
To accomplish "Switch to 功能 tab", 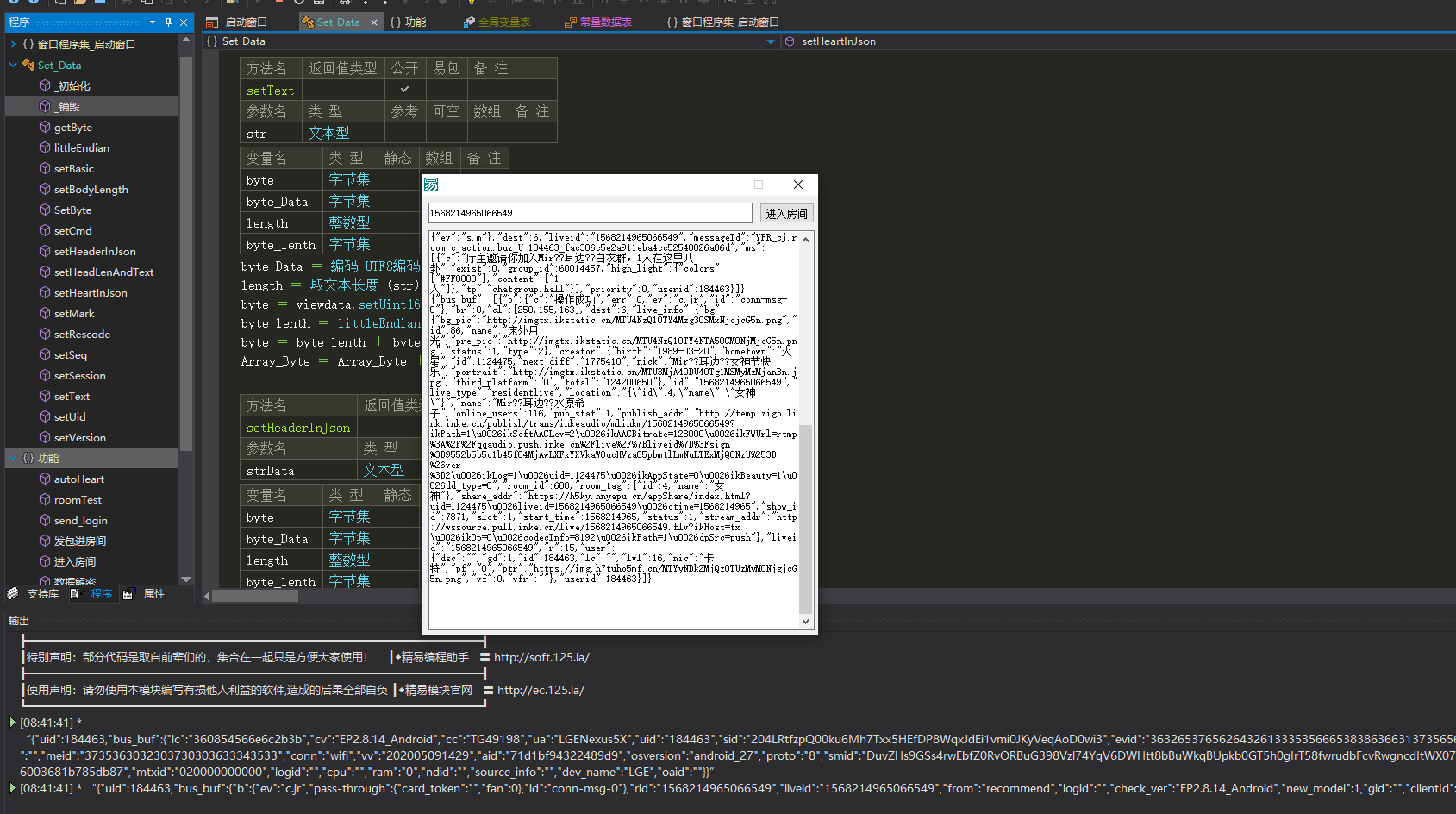I will coord(409,22).
